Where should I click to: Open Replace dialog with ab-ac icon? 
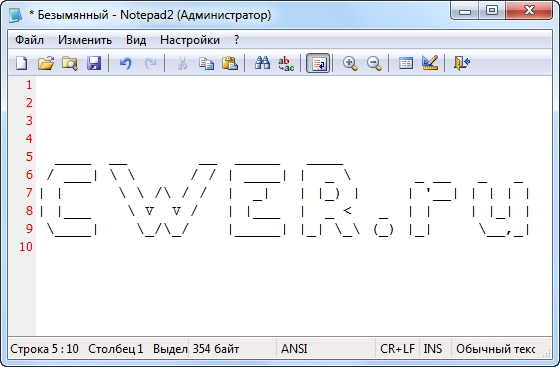[286, 63]
